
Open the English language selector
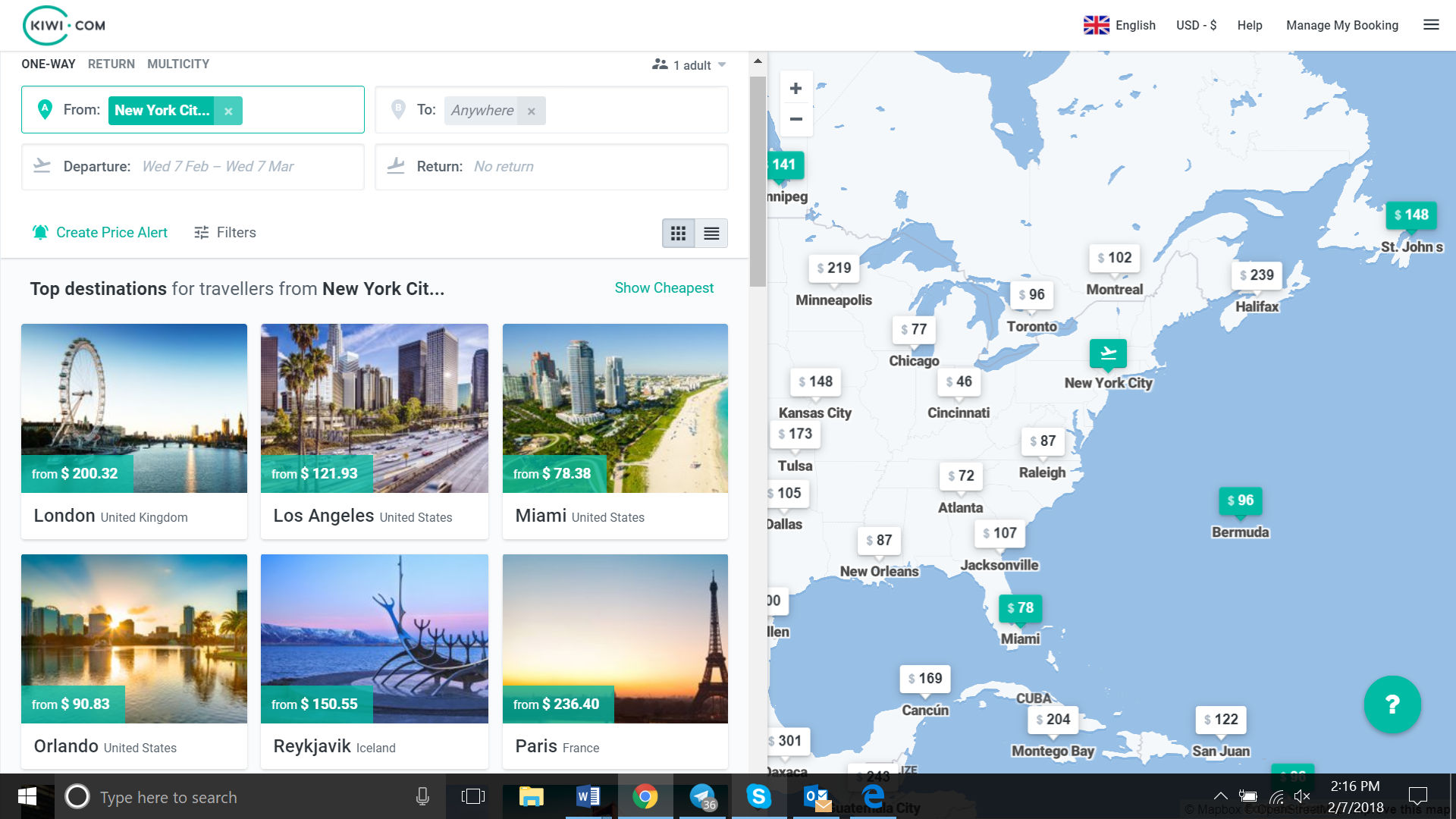coord(1135,25)
